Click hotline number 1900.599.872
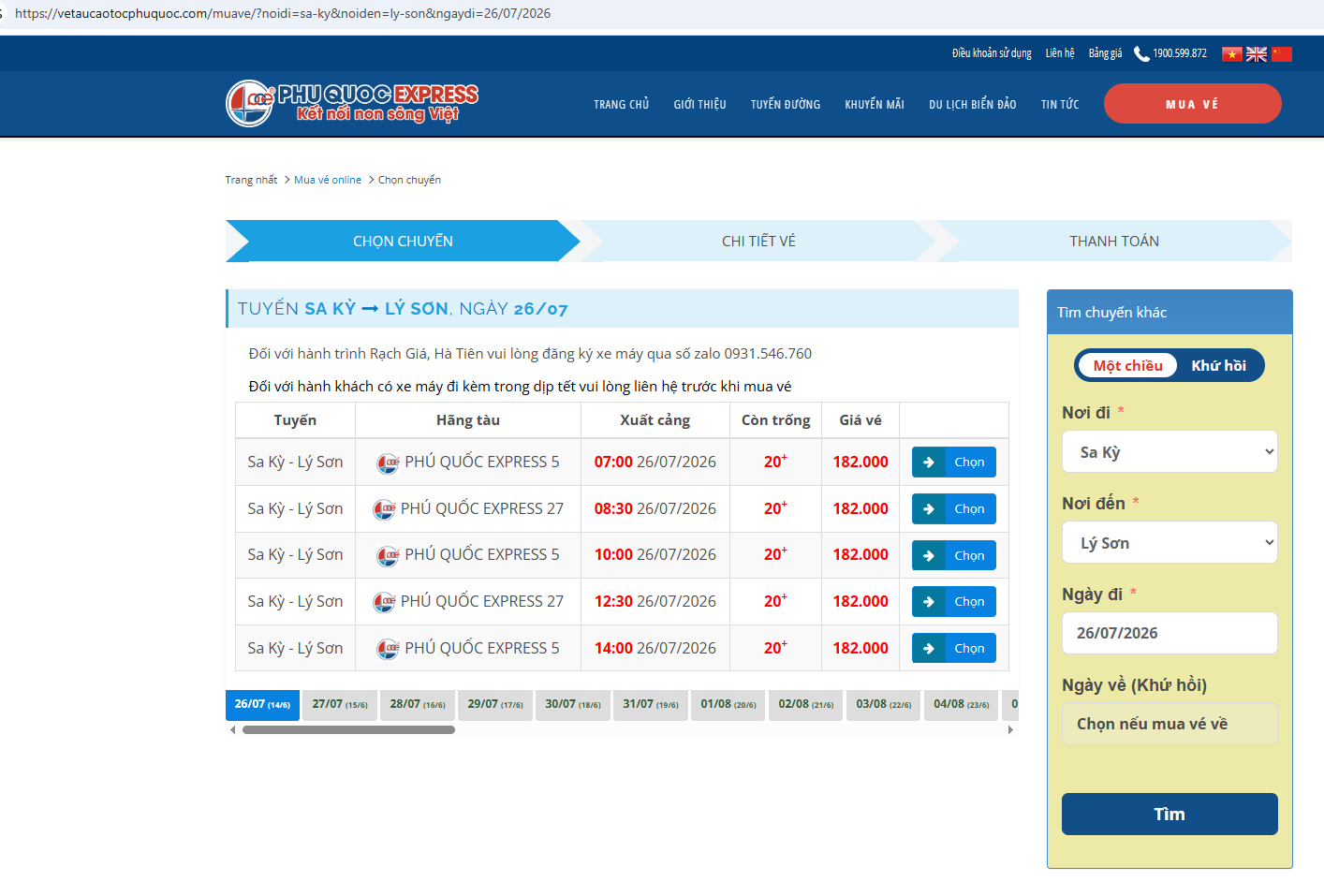The height and width of the screenshot is (896, 1324). [x=1180, y=53]
